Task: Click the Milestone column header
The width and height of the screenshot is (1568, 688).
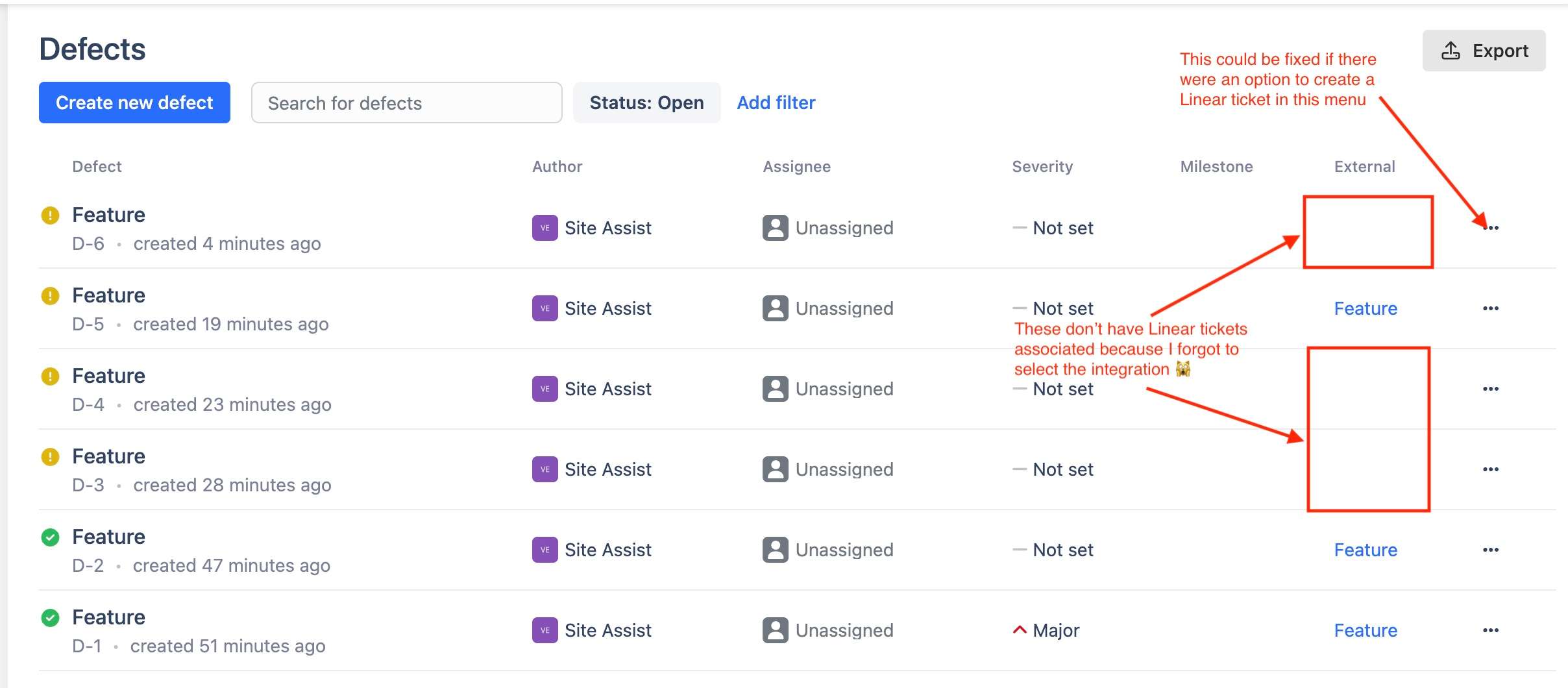Action: tap(1216, 167)
